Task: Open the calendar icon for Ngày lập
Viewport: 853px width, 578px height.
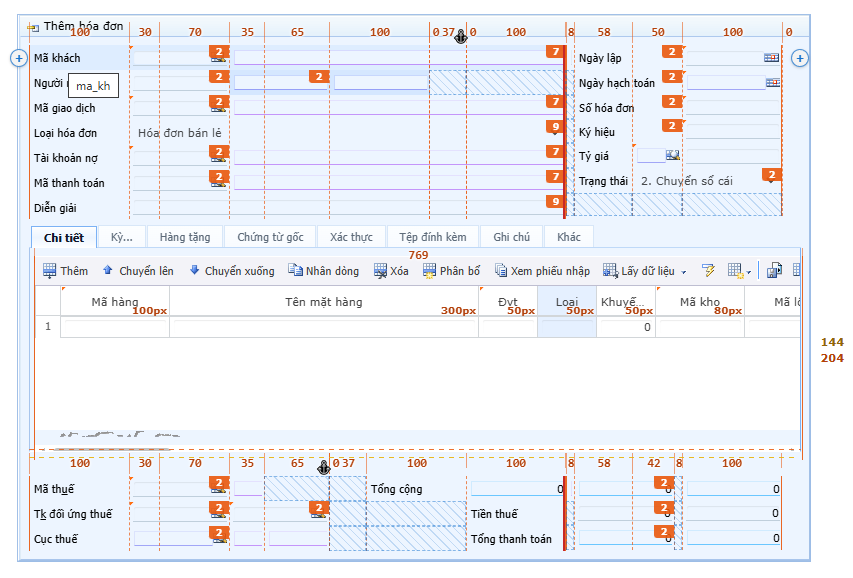Action: coord(771,58)
